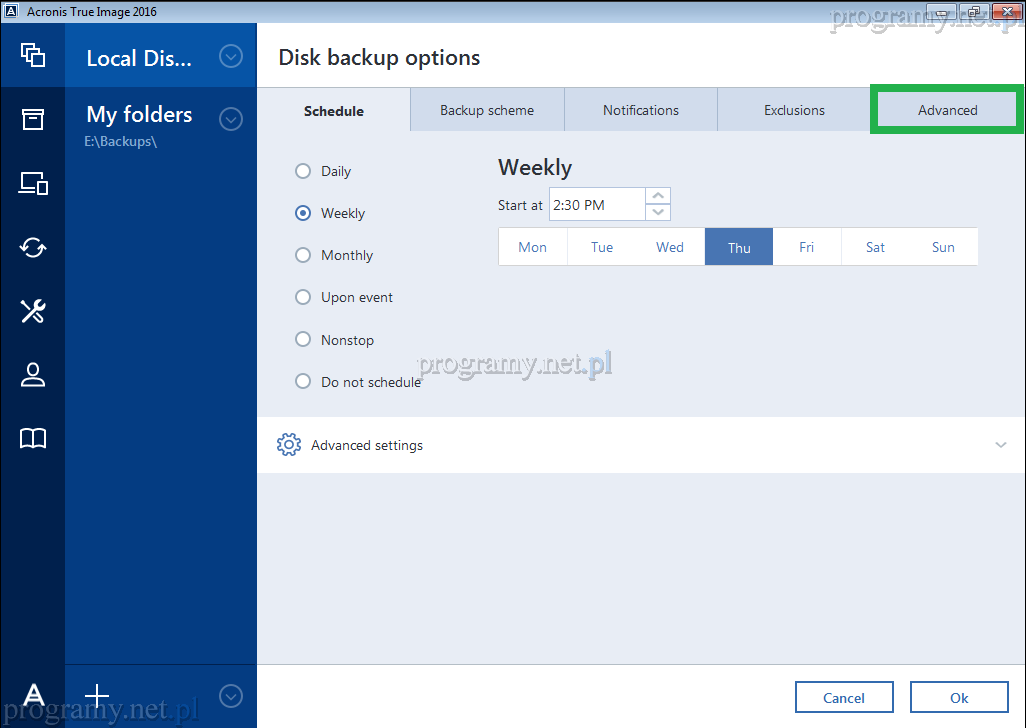Expand the My folders backup chevron
The height and width of the screenshot is (728, 1026).
[x=231, y=120]
